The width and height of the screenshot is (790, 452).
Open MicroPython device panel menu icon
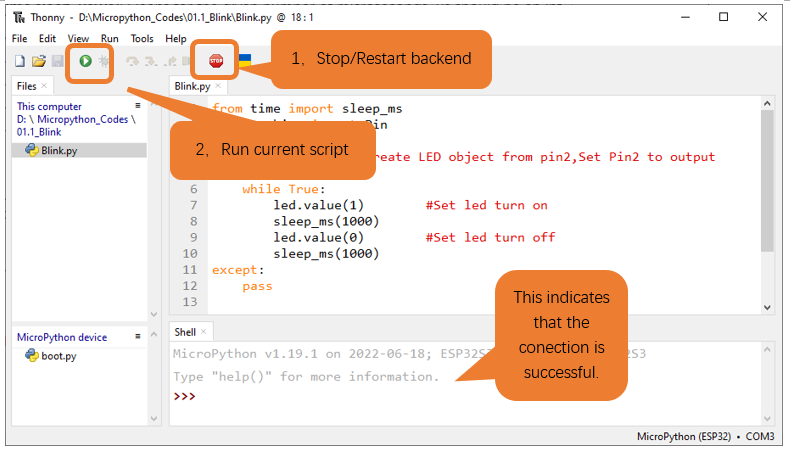138,336
